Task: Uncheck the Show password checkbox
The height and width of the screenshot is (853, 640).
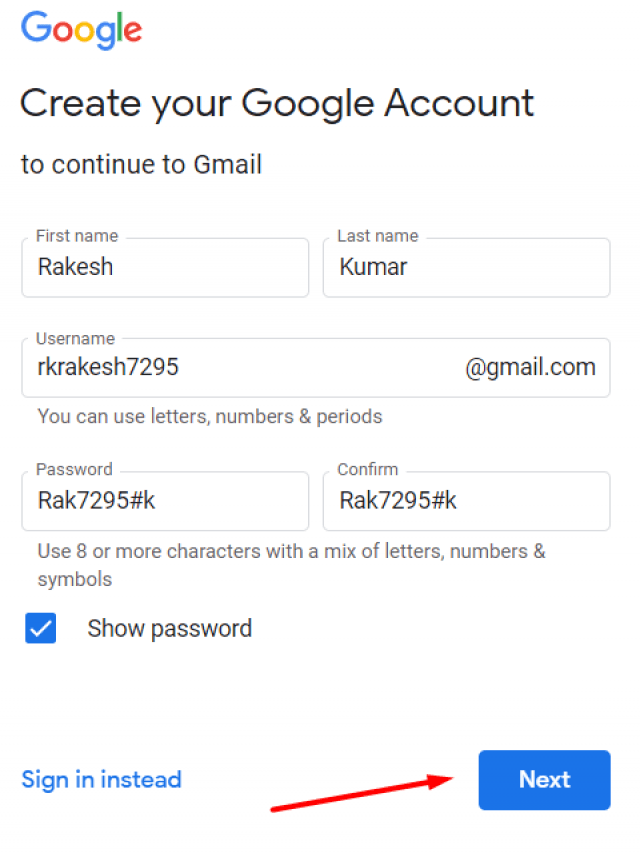Action: pos(41,629)
